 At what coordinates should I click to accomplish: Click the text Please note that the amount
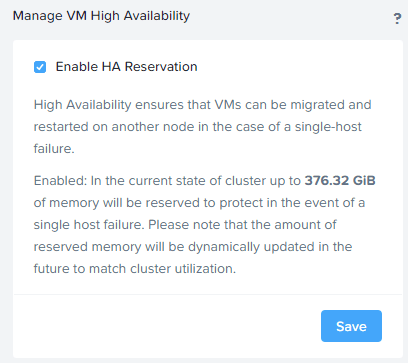[x=242, y=225]
